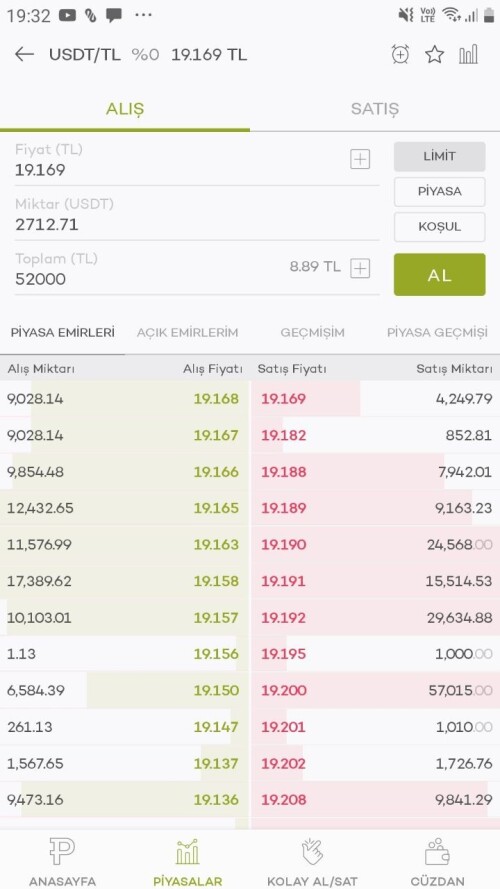Select sell price 19.182 row

point(375,435)
